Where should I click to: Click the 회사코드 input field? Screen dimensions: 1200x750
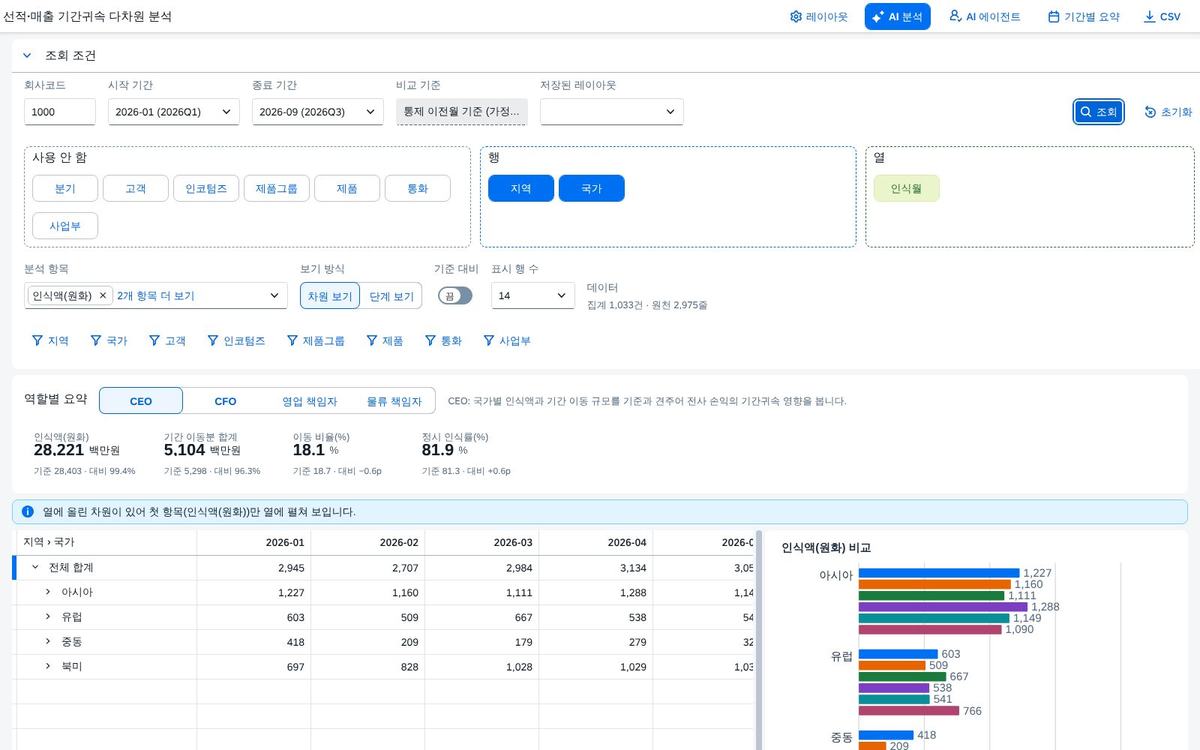(x=60, y=112)
